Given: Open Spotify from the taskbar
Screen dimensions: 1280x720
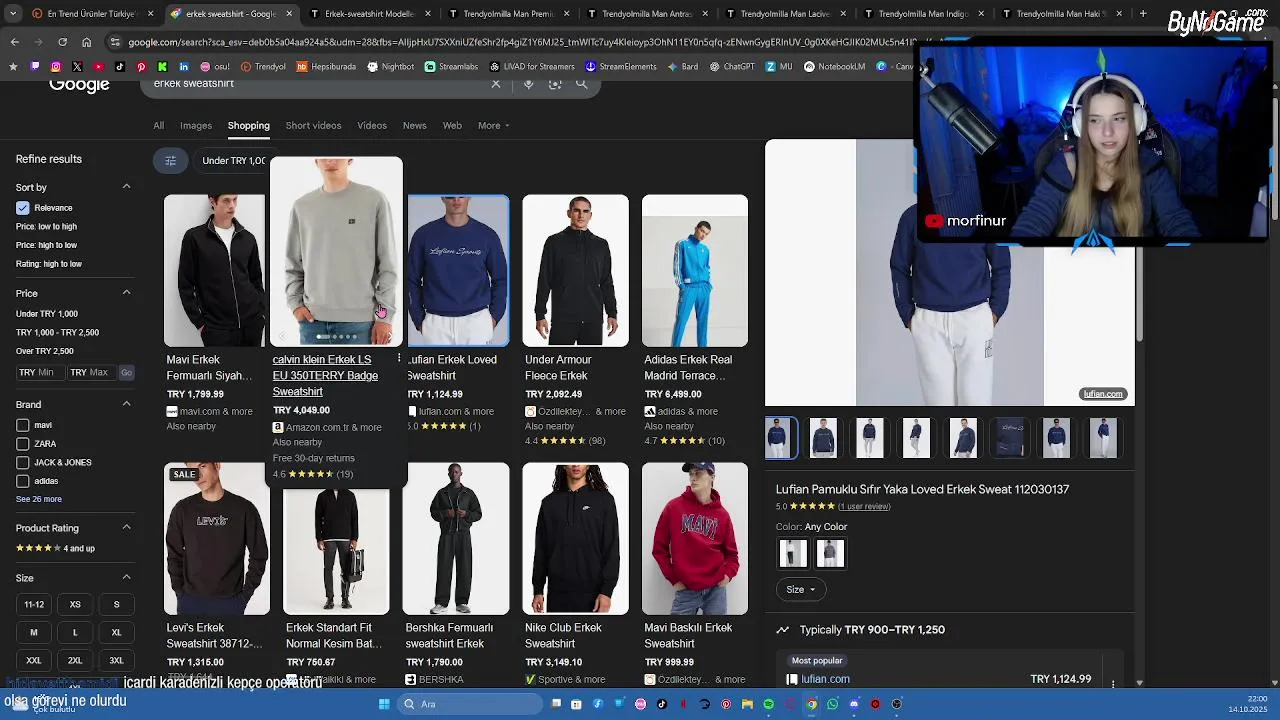Looking at the screenshot, I should coord(768,704).
